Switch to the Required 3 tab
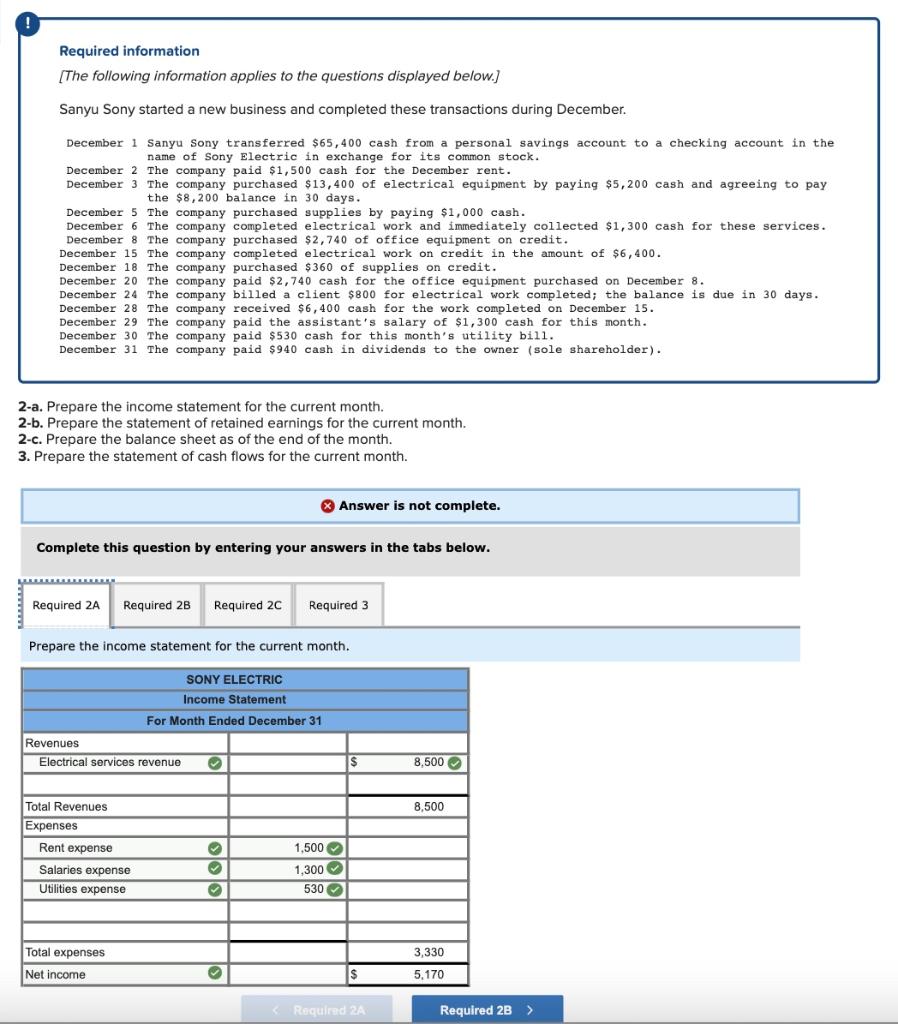Screen dimensions: 898x1024 [338, 605]
